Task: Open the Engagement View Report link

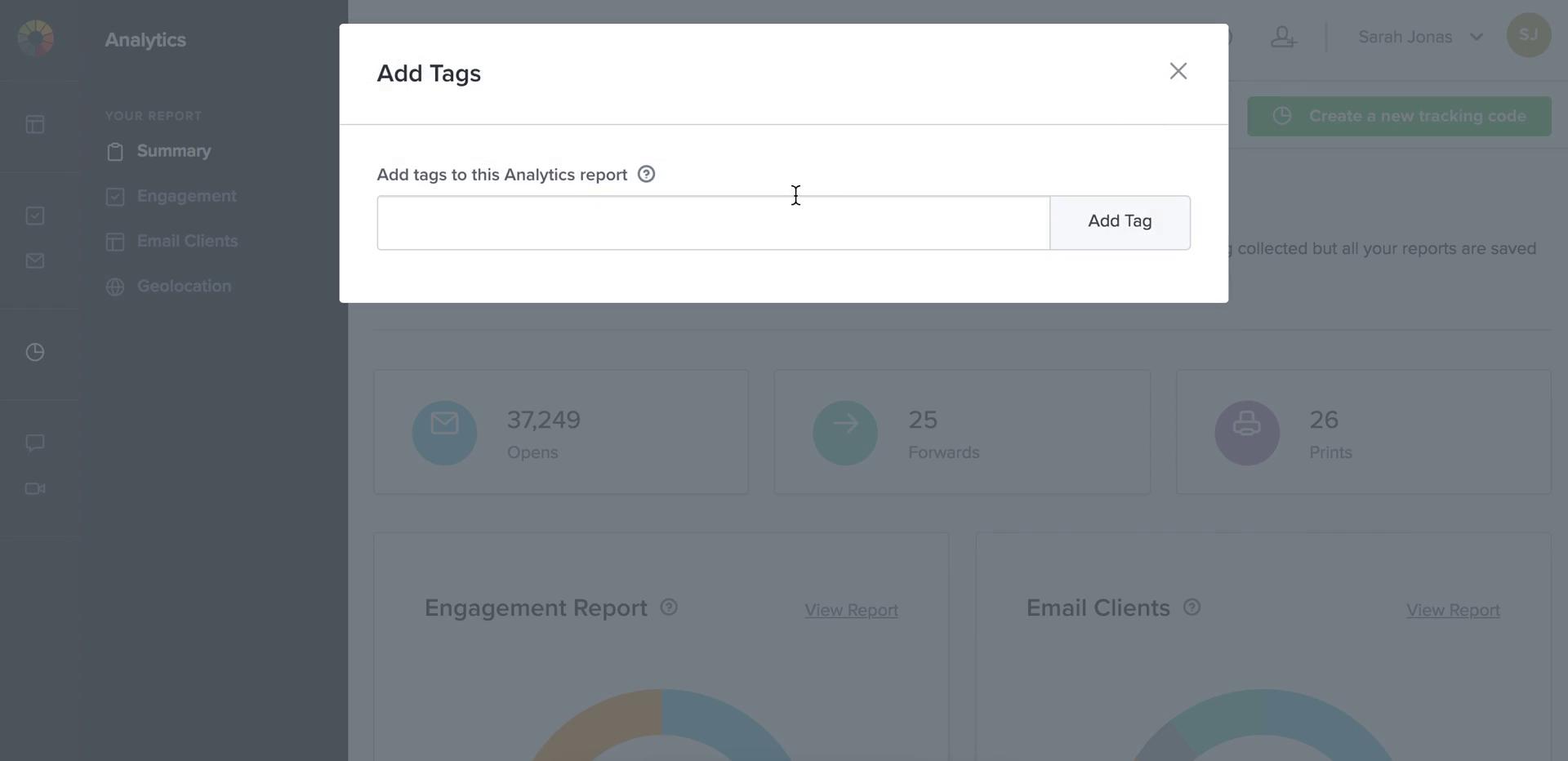Action: click(x=850, y=610)
